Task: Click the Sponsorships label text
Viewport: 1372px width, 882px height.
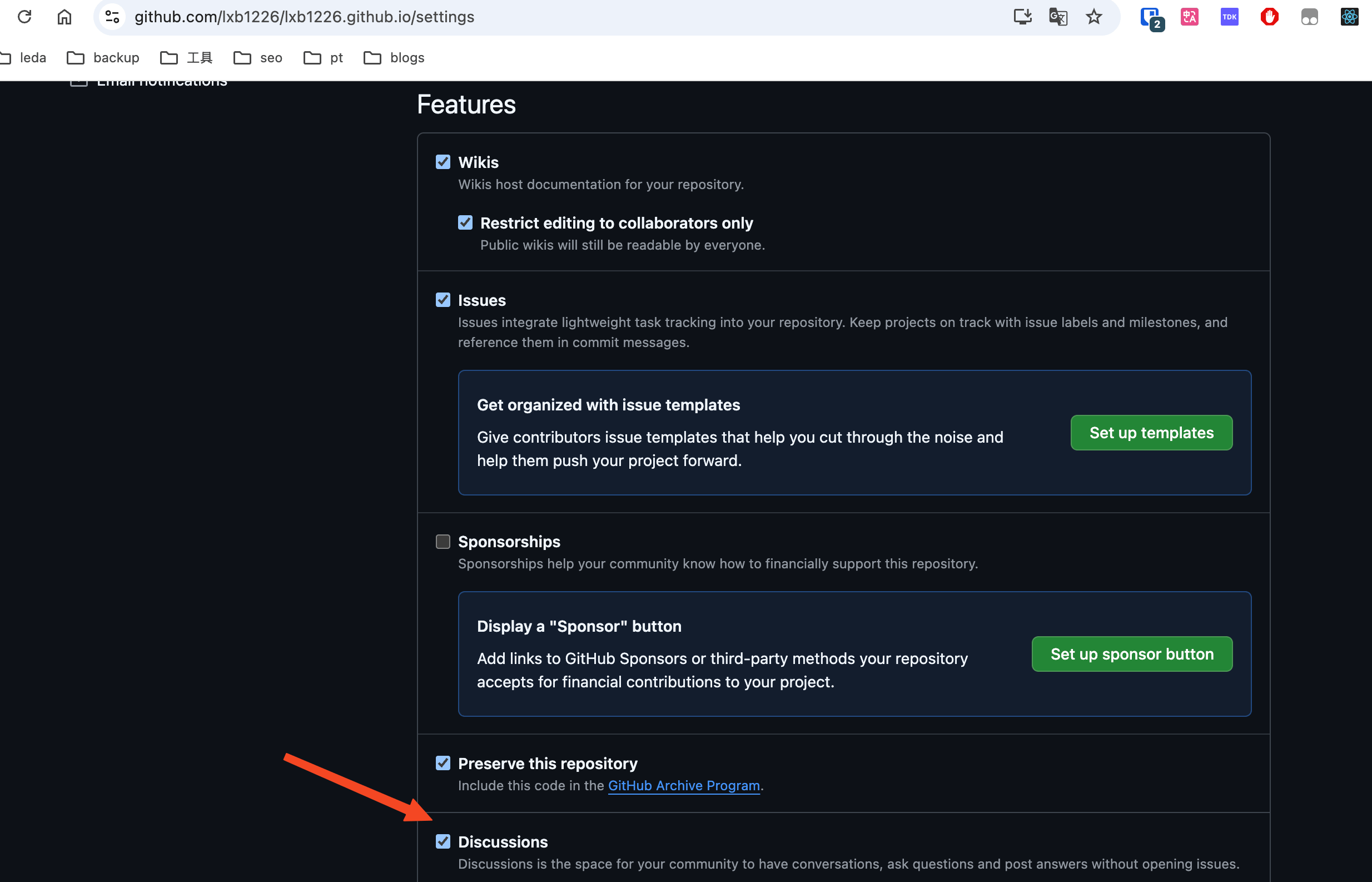Action: [509, 542]
